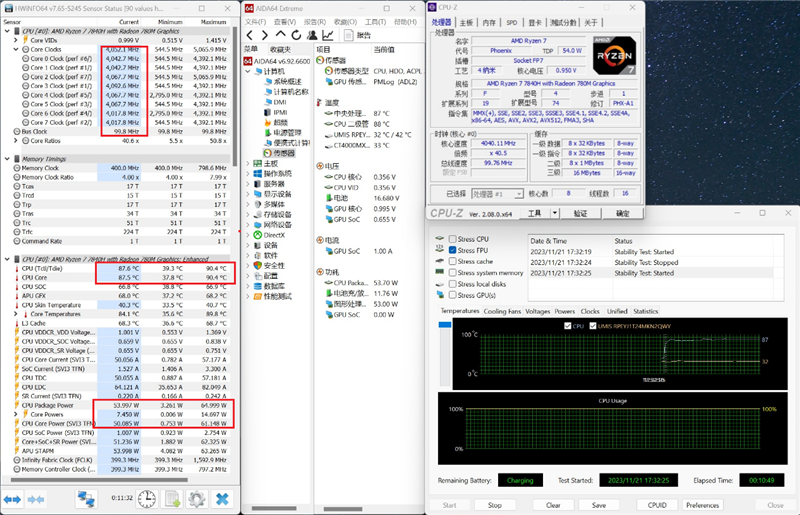Toggle CPU graph legend checkbox
The height and width of the screenshot is (515, 800).
568,326
